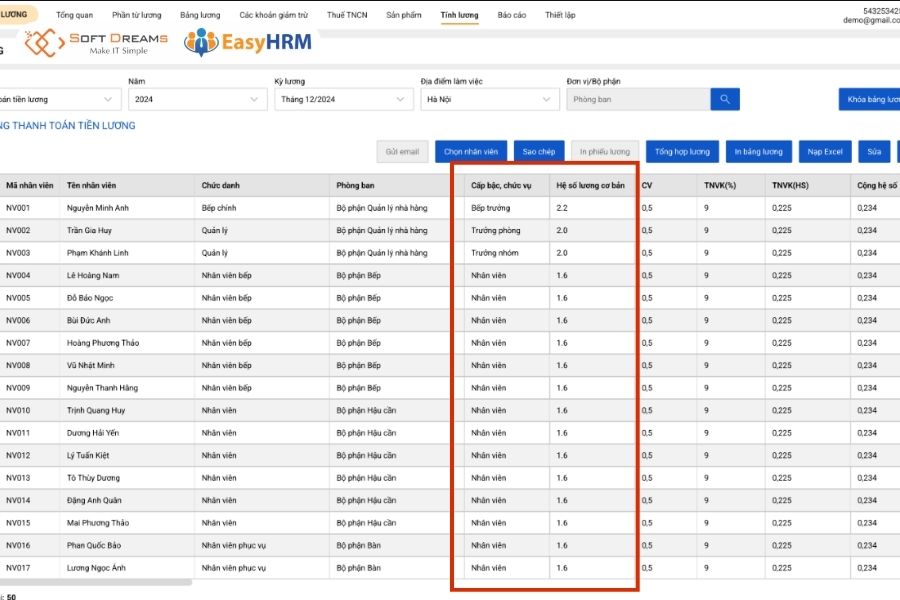Click the Chức danh column header
Image resolution: width=900 pixels, height=600 pixels.
pyautogui.click(x=220, y=185)
